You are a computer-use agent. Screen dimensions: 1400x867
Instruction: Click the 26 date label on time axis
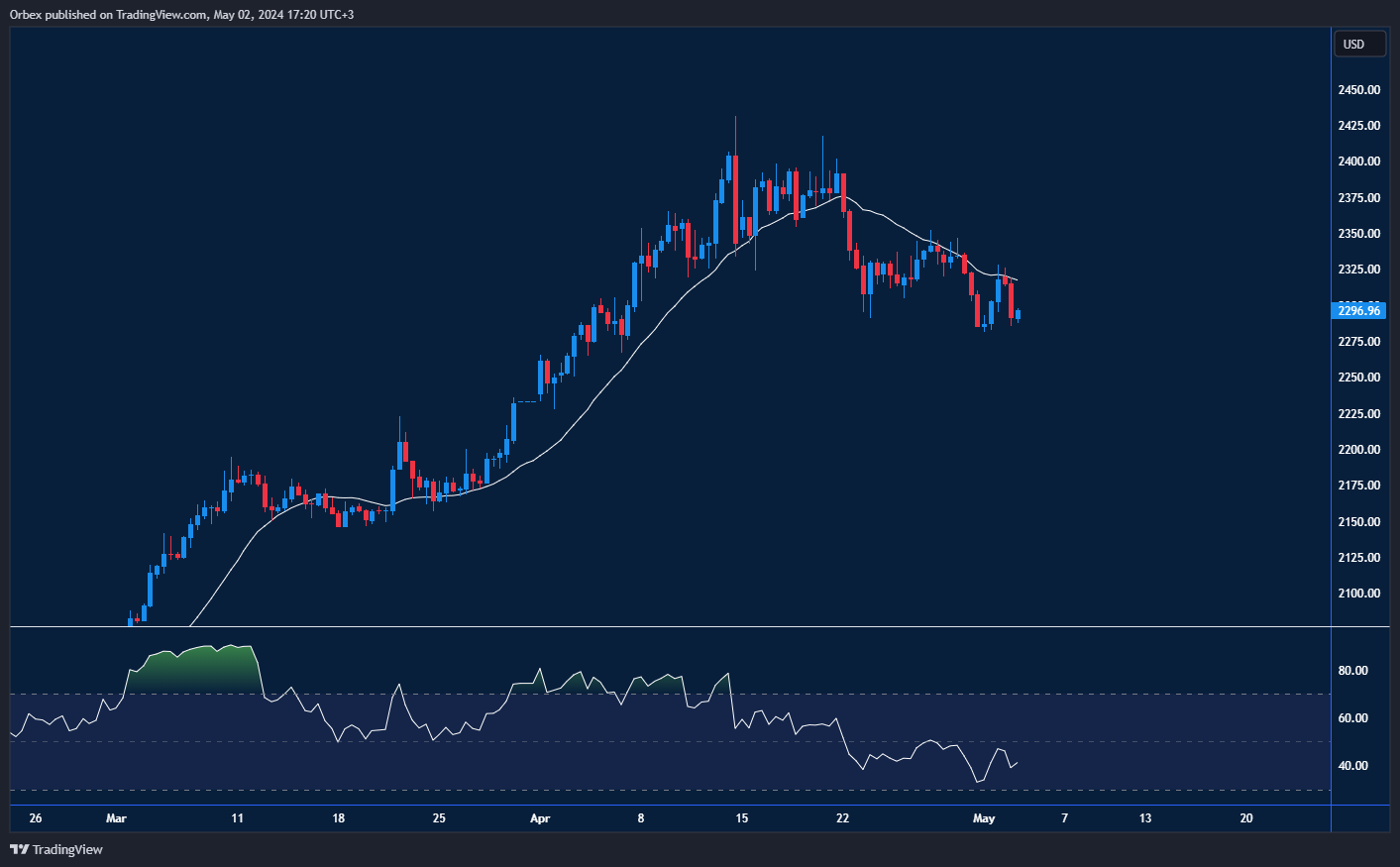(36, 818)
